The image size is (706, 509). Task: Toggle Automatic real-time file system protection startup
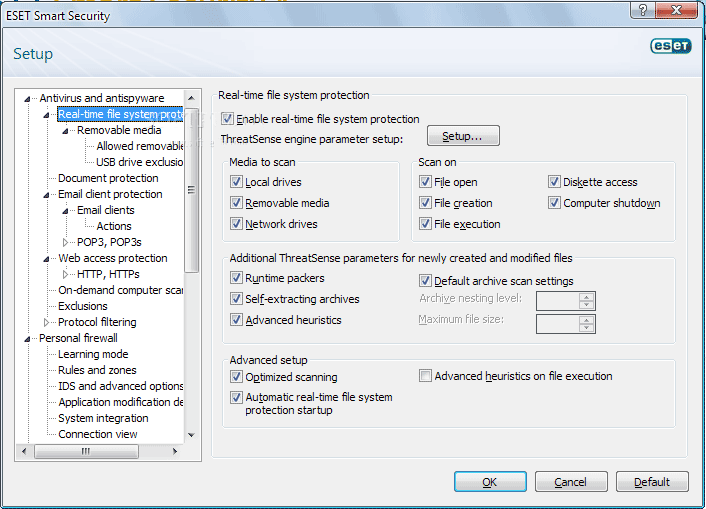pyautogui.click(x=236, y=397)
